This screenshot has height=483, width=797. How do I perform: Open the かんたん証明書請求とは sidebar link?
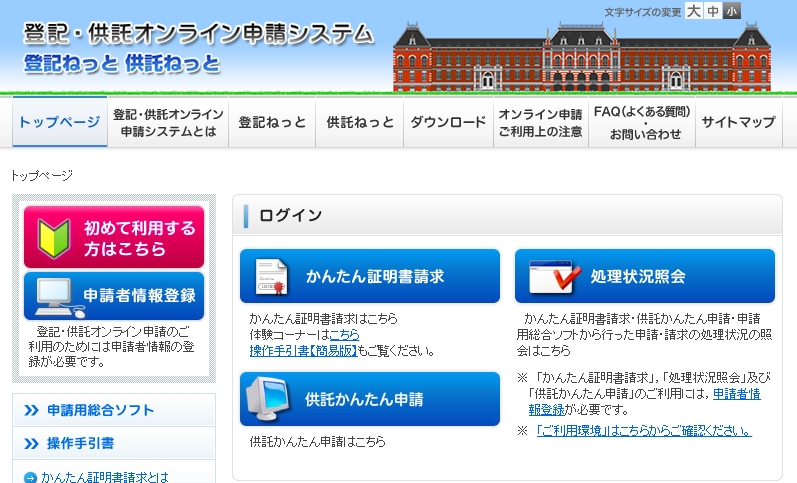[105, 477]
